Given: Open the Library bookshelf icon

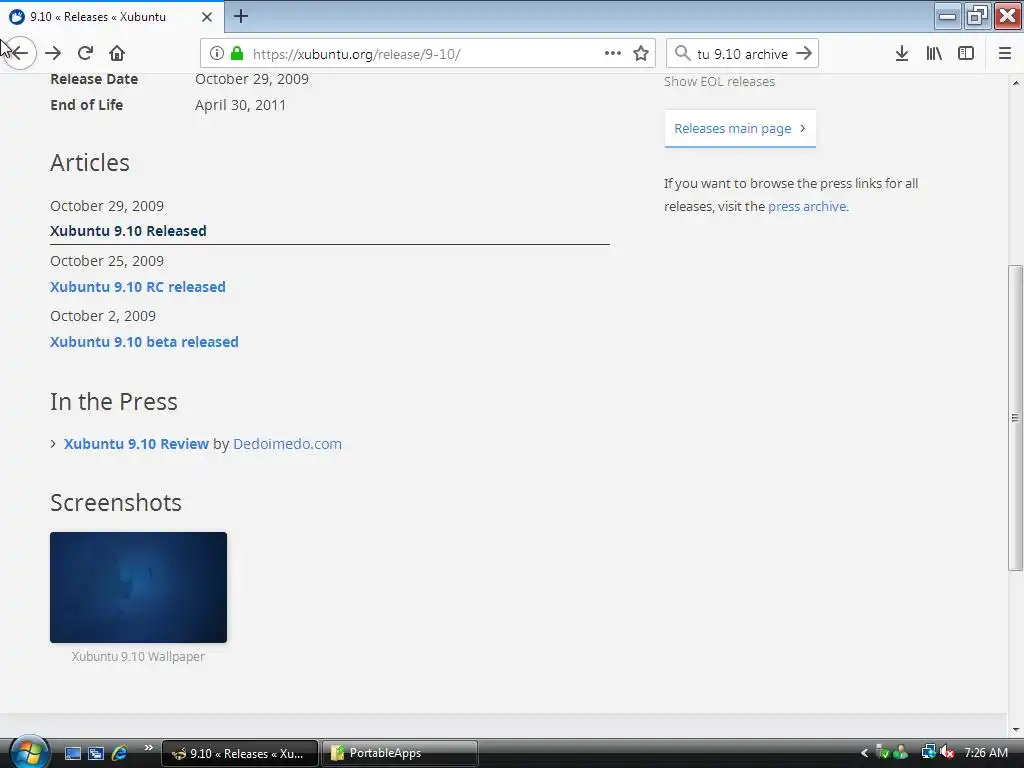Looking at the screenshot, I should [934, 54].
